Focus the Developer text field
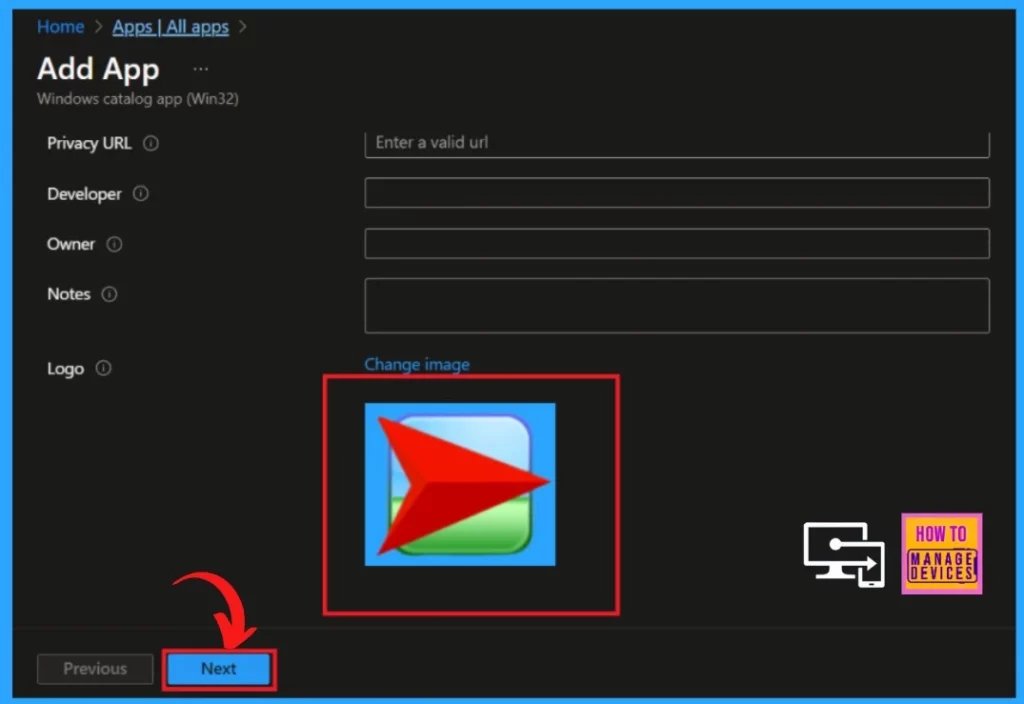1024x704 pixels. point(677,193)
